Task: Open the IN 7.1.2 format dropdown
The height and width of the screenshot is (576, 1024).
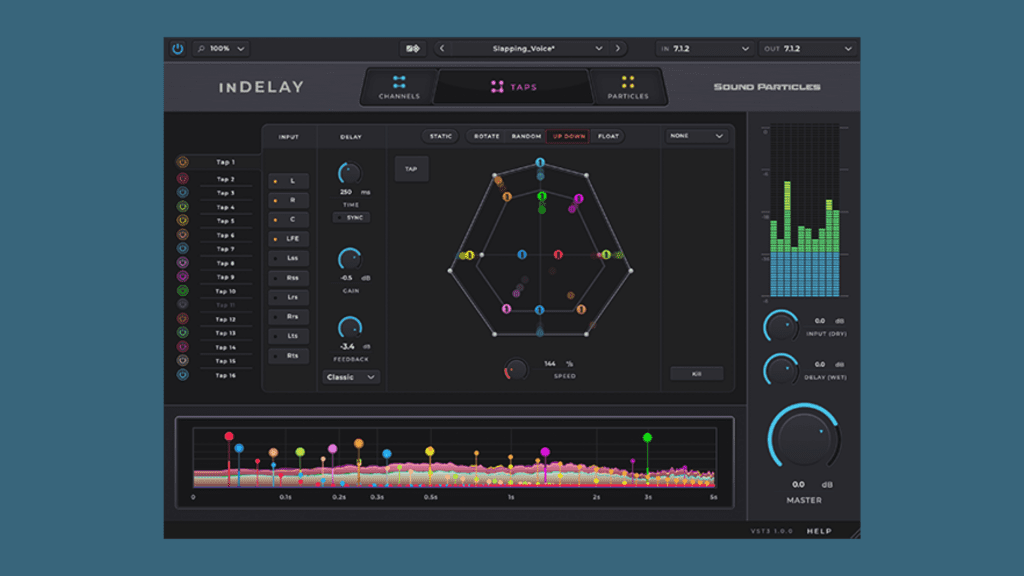Action: pyautogui.click(x=704, y=48)
